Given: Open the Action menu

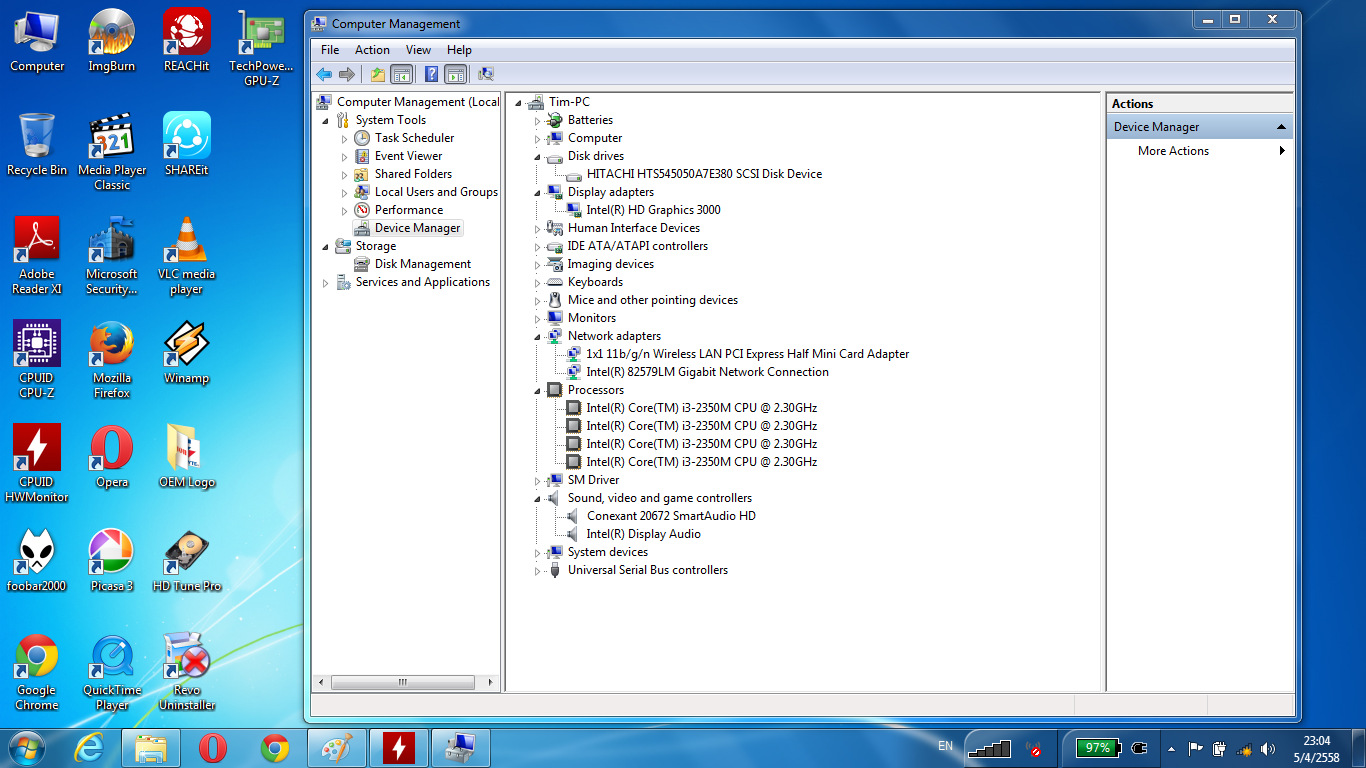Looking at the screenshot, I should pyautogui.click(x=372, y=50).
